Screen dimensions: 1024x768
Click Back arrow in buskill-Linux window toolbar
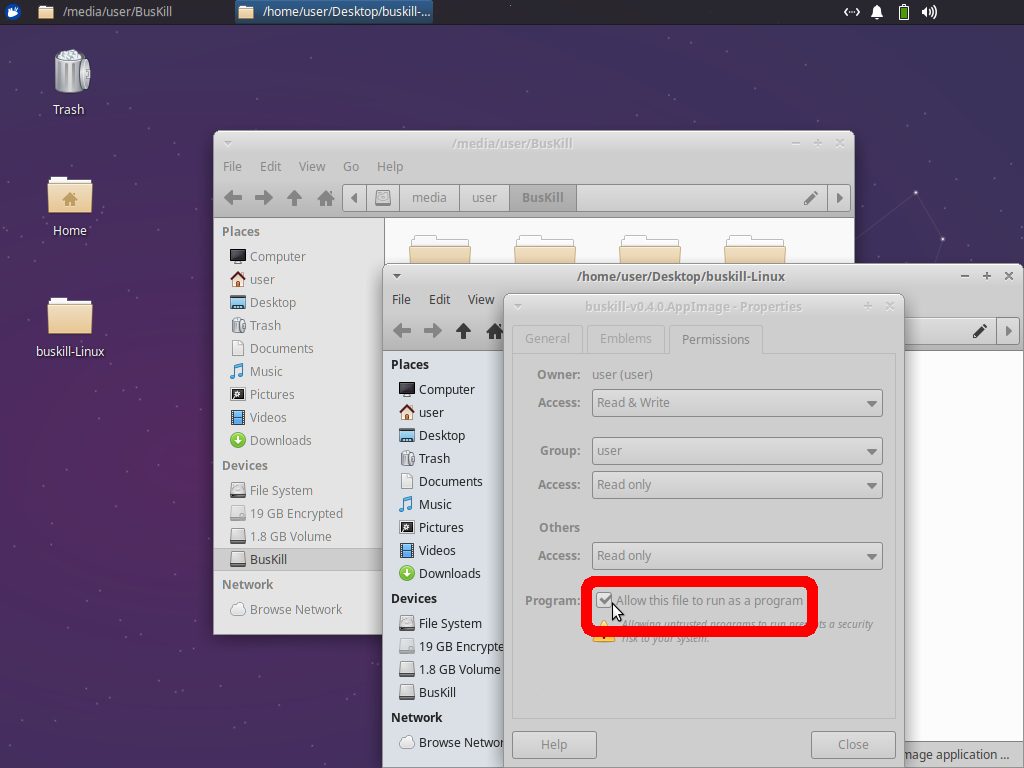tap(402, 331)
